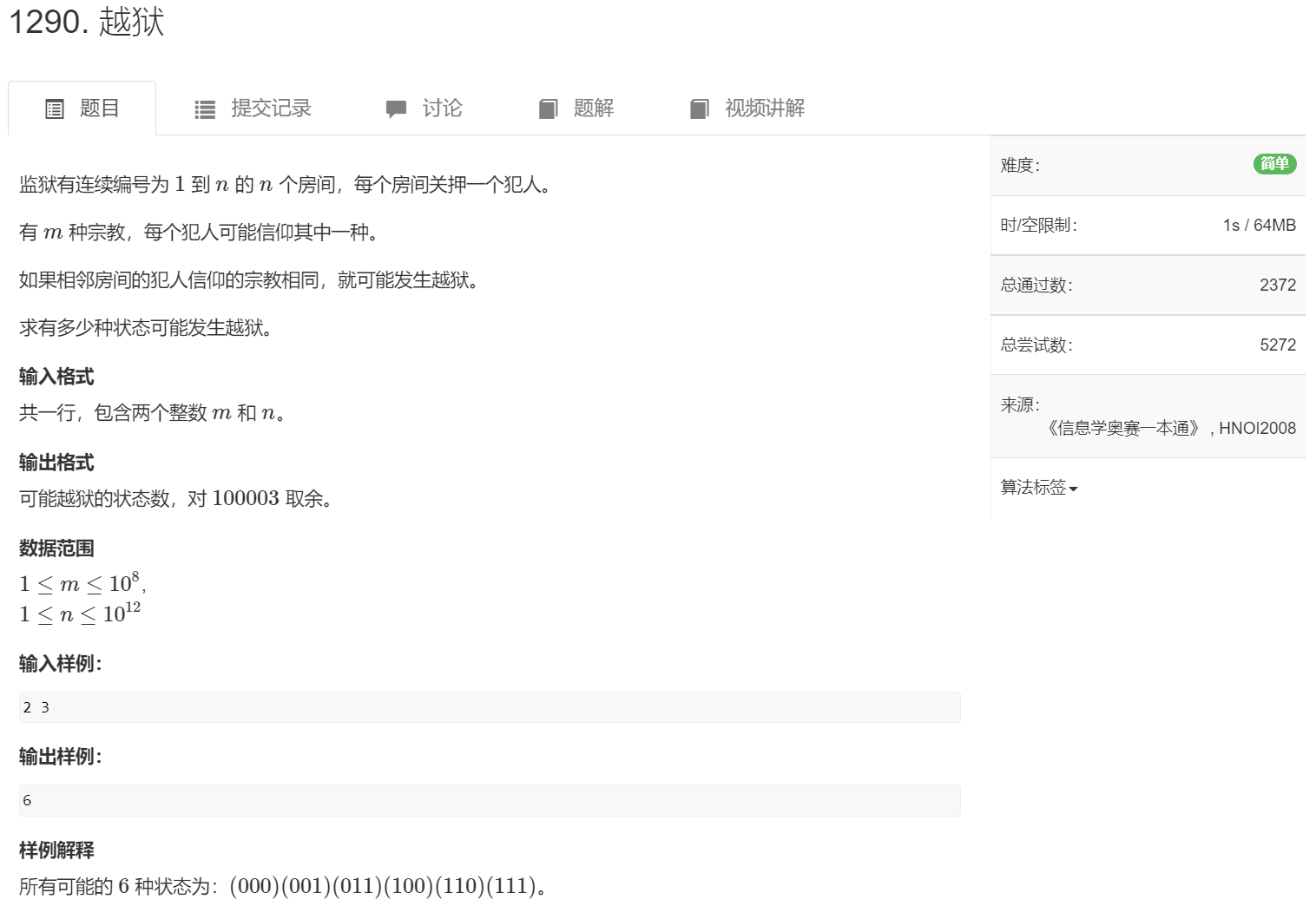Click the 输出样例 heading
This screenshot has height=906, width=1316.
(x=61, y=757)
